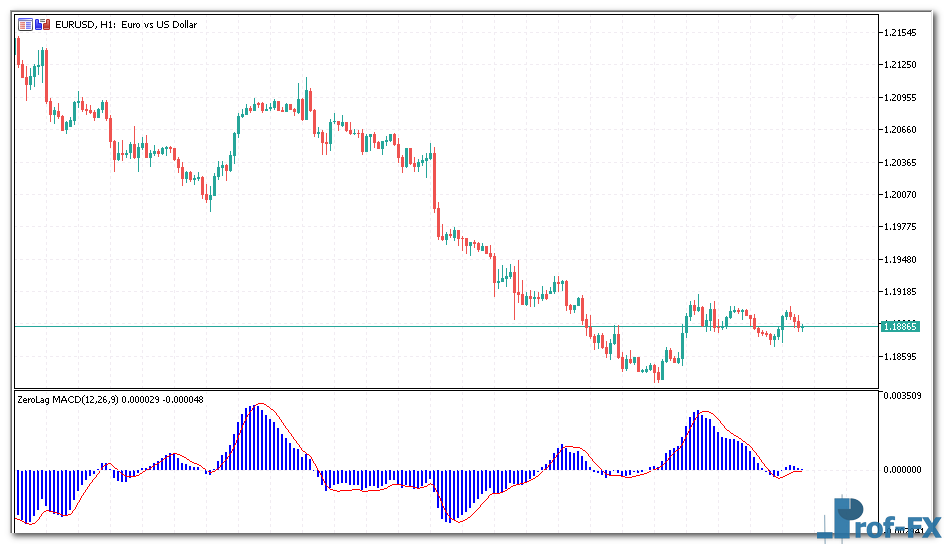Click the 1.20365 price axis label
Viewport: 944px width, 544px height.
tap(901, 162)
